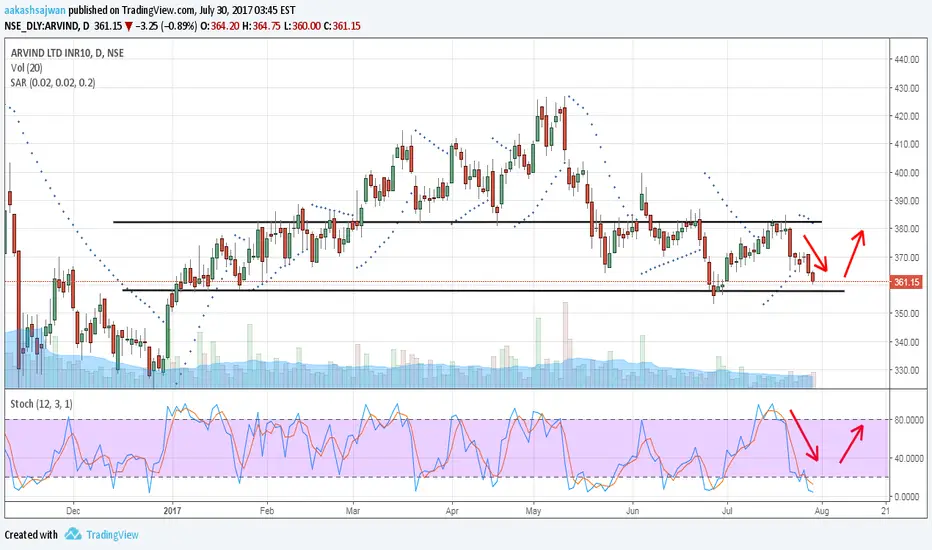Click the Apr label on time axis

[x=452, y=510]
